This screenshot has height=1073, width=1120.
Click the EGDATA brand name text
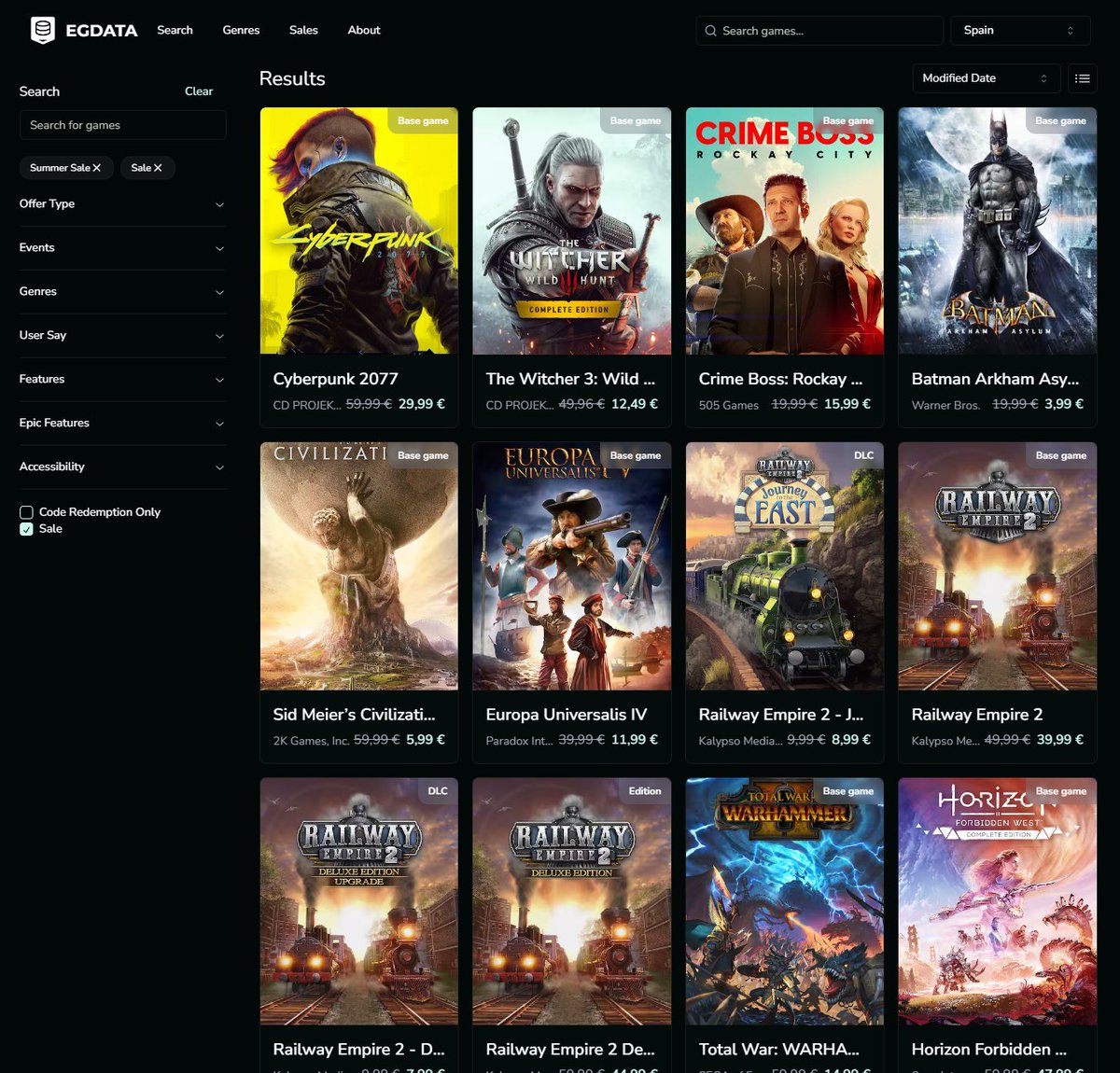tap(102, 31)
